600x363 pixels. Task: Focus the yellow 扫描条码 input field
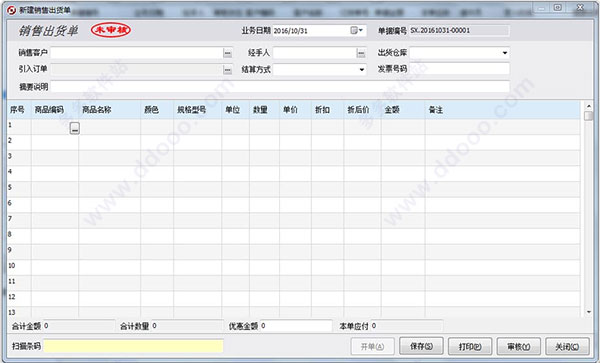133,346
